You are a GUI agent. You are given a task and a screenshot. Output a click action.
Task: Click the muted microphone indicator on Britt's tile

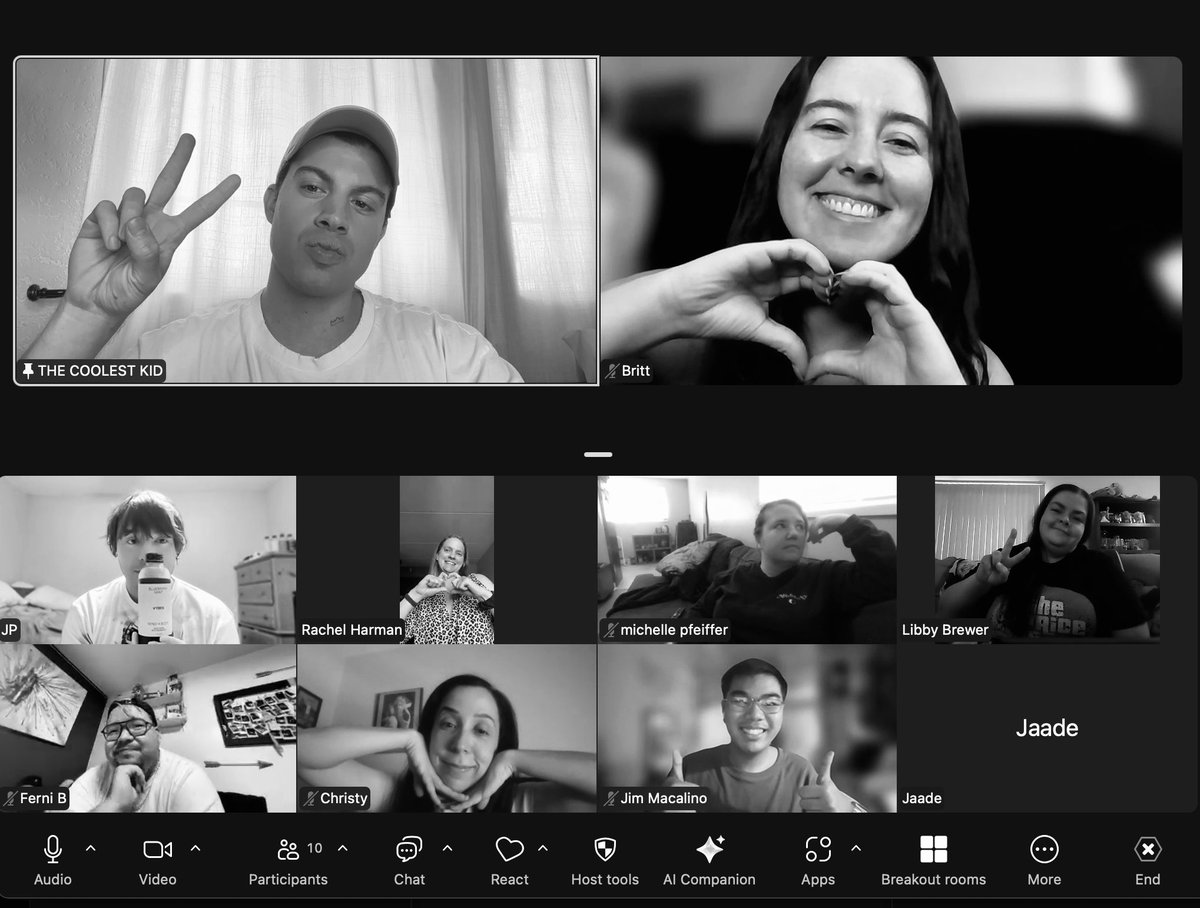[611, 371]
